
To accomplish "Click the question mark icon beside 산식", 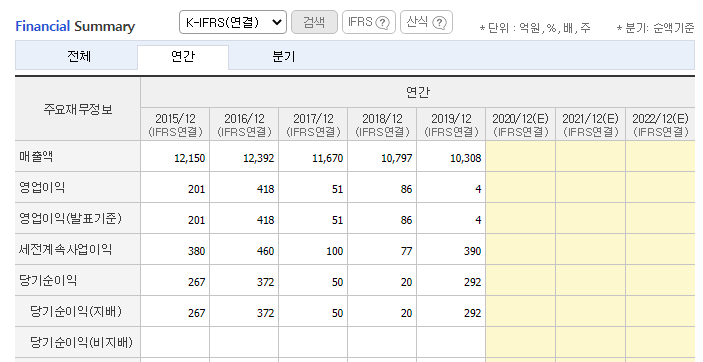I will (x=439, y=22).
